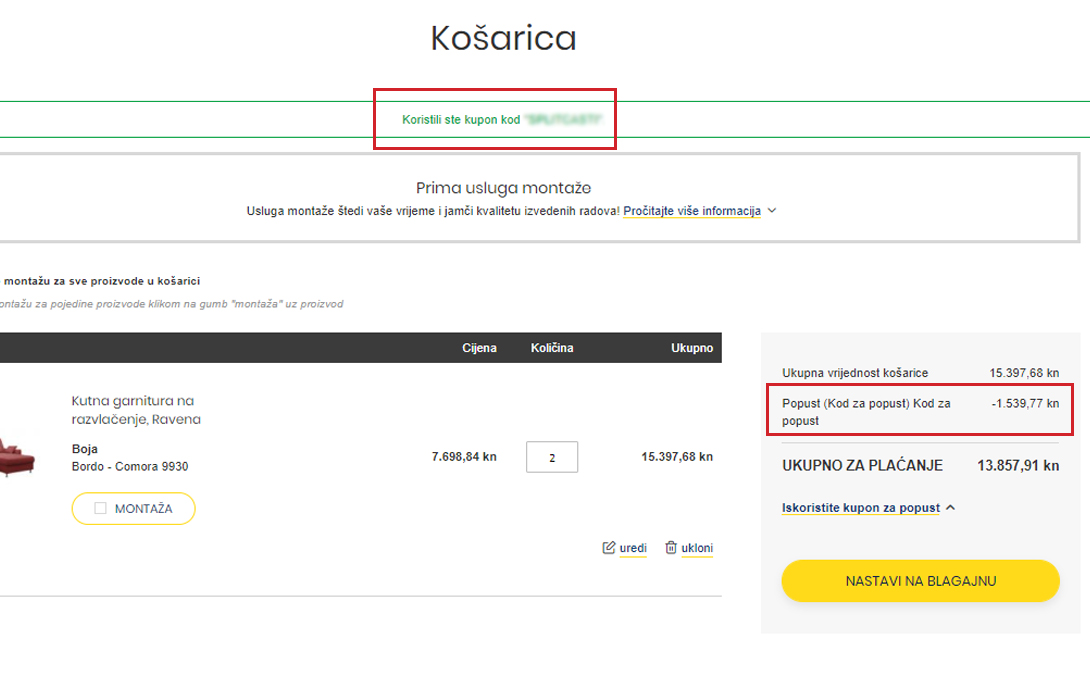Expand the chevron after Pročitajte više informacija
1090x688 pixels.
pos(772,211)
